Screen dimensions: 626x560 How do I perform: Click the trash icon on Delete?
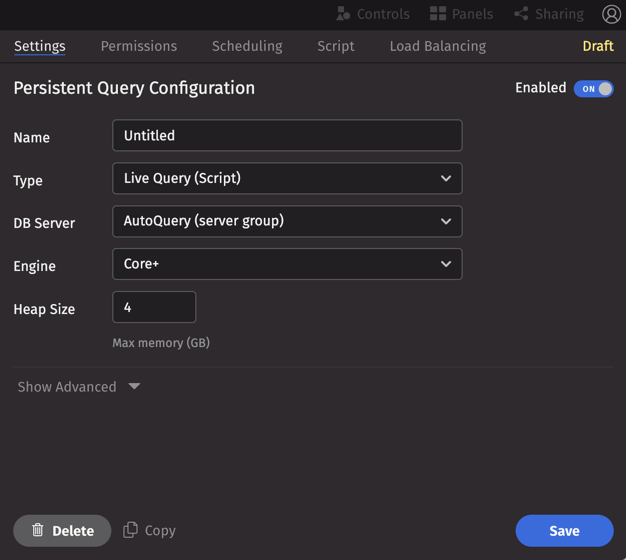click(x=38, y=530)
